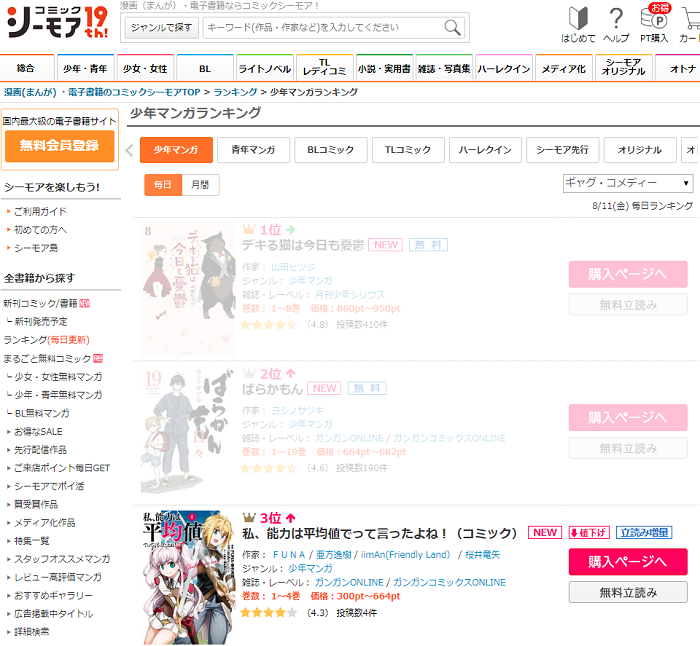This screenshot has width=700, height=646.
Task: Click the 値下げ price drop badge
Action: [x=589, y=533]
